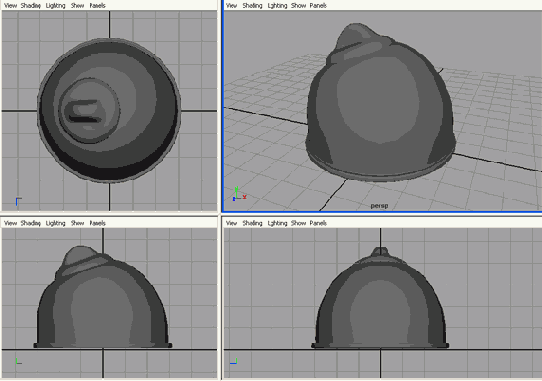Open Lighting menu in bottom-left side panel
This screenshot has height=381, width=542.
coord(55,223)
